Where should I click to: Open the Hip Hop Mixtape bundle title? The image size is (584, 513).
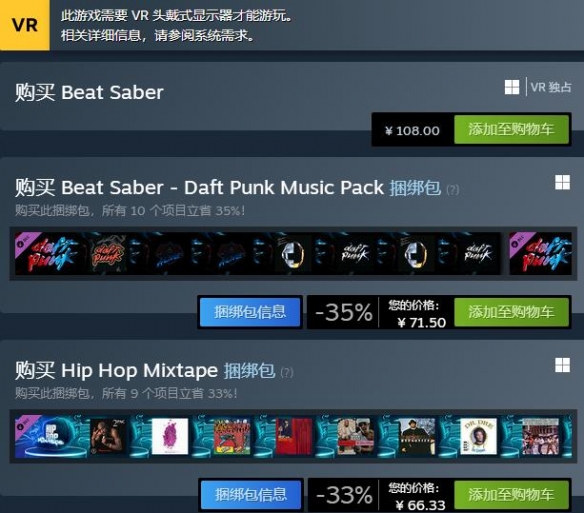click(x=139, y=370)
